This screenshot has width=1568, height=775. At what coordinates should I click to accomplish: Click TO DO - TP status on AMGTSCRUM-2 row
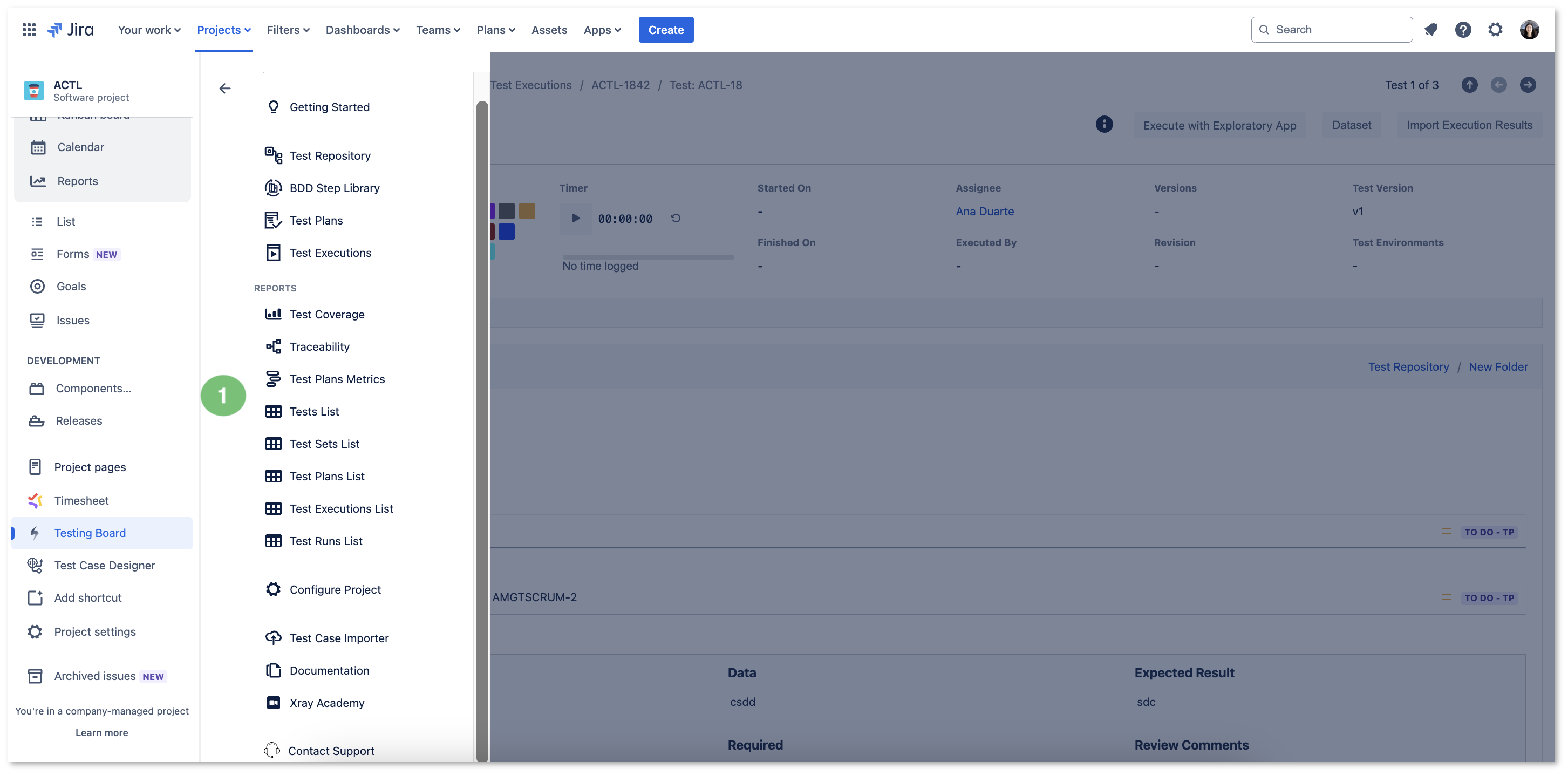tap(1489, 598)
